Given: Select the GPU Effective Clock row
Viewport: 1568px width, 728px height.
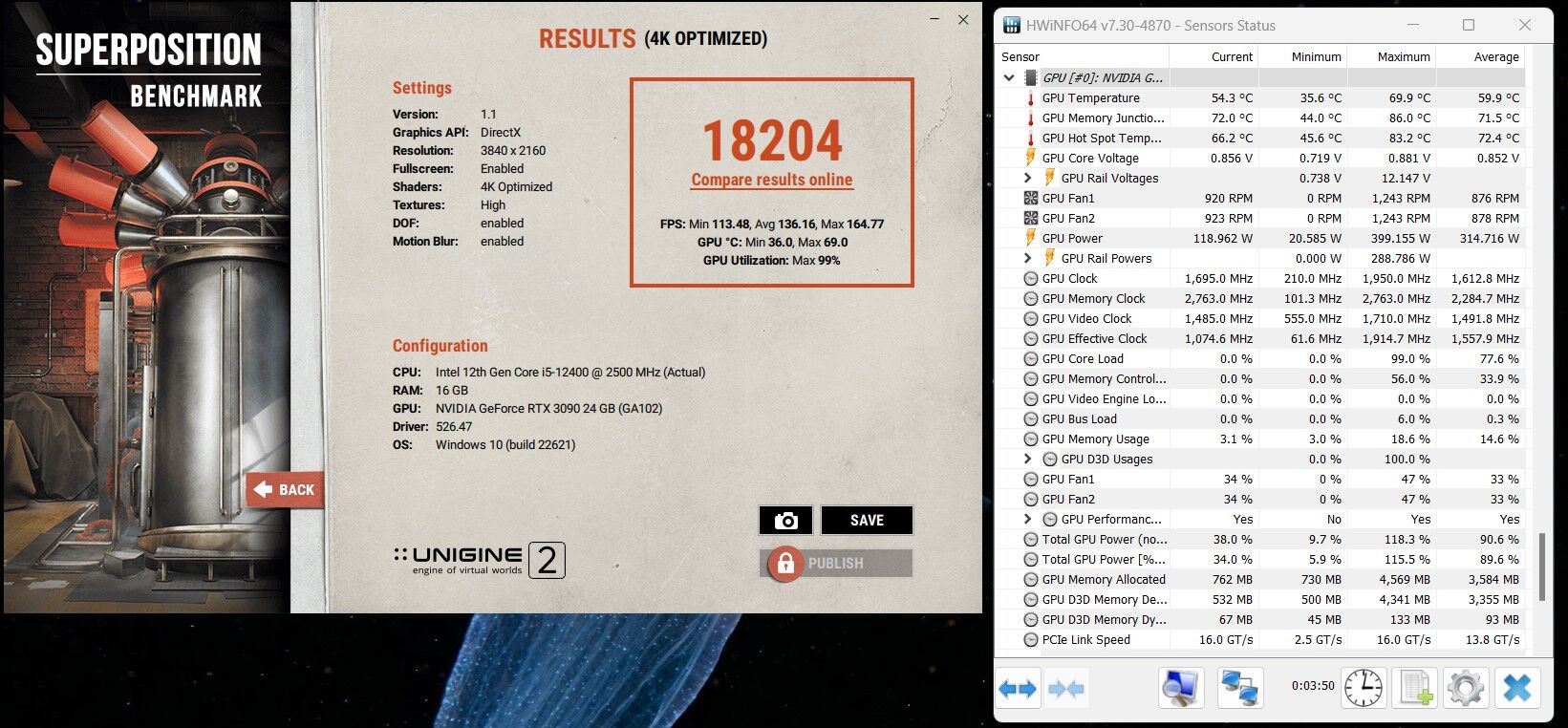Looking at the screenshot, I should [x=1260, y=338].
